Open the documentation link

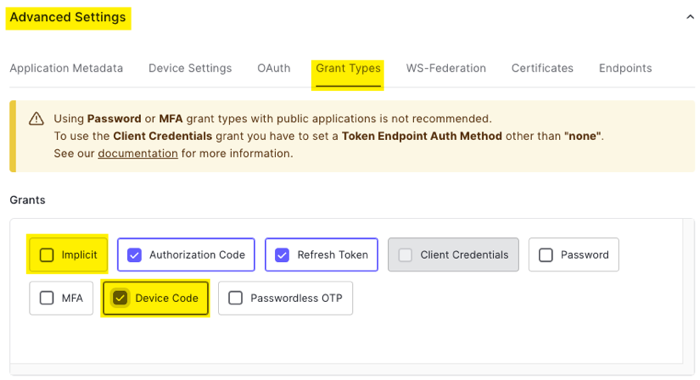pyautogui.click(x=138, y=153)
